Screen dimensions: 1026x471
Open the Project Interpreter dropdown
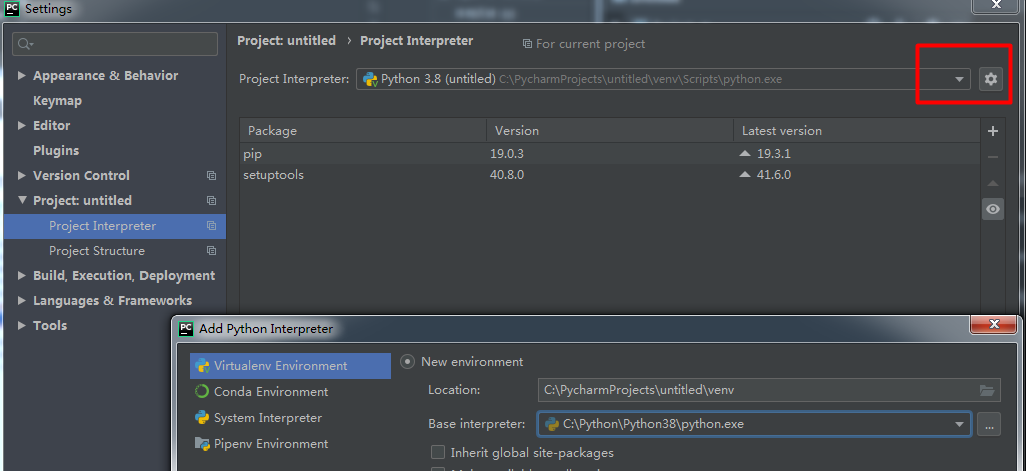click(959, 79)
